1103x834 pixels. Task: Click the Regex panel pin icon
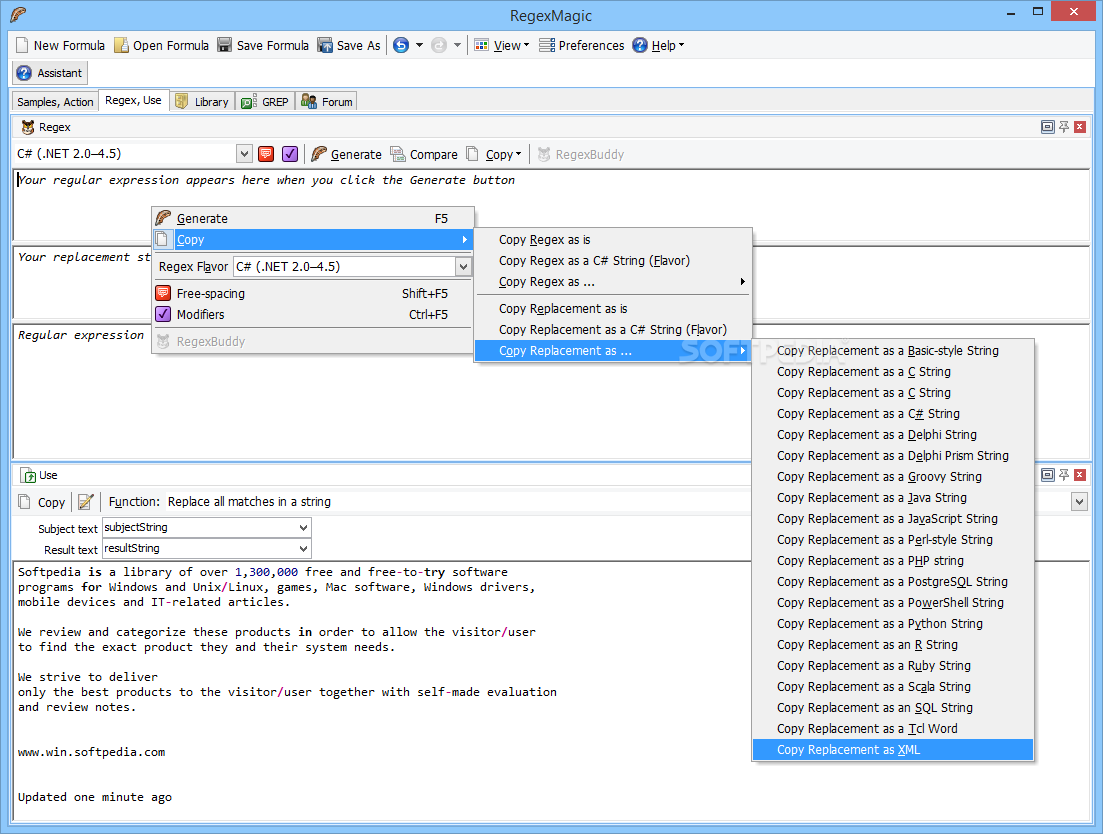click(x=1064, y=127)
